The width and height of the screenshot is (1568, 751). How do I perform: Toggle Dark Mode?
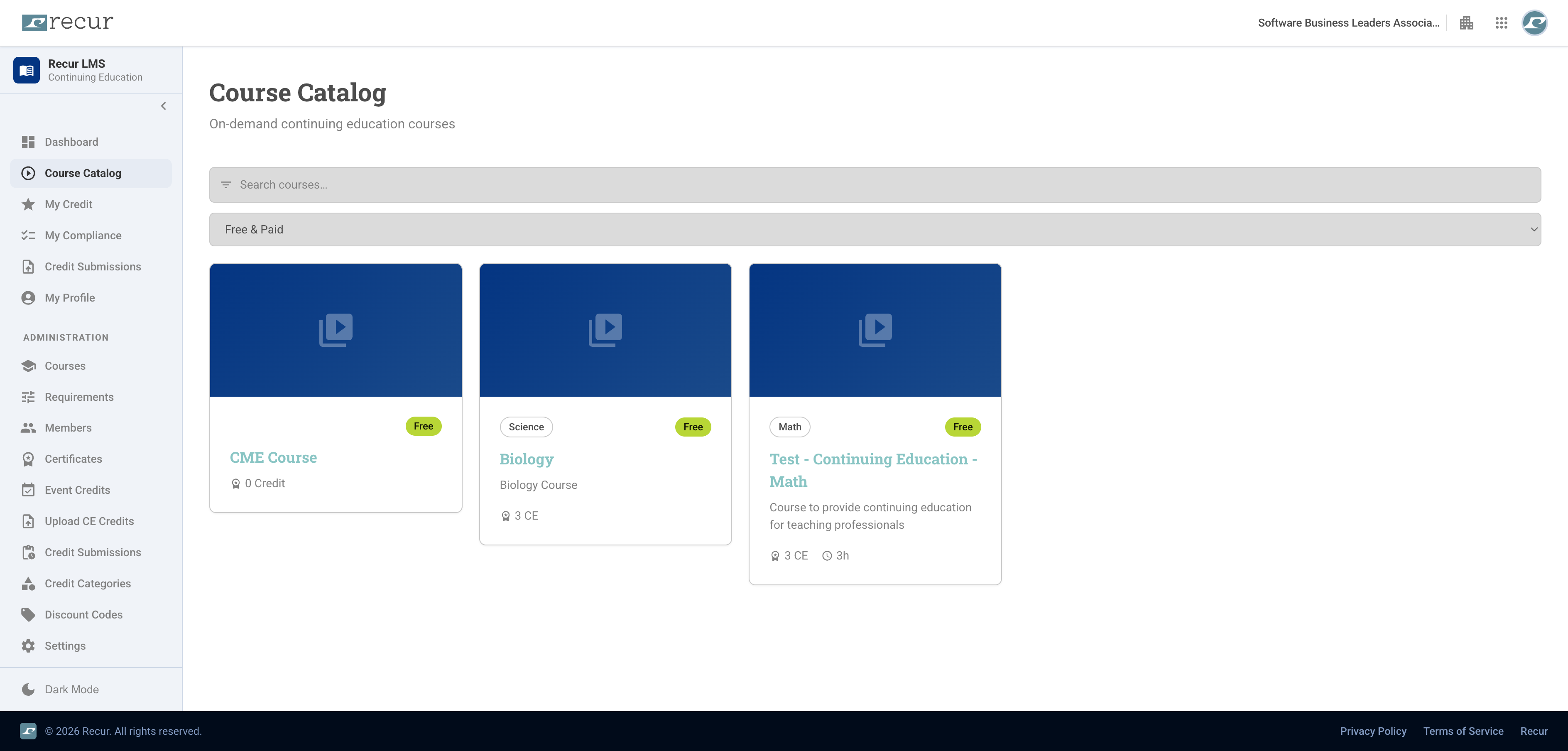pyautogui.click(x=61, y=690)
